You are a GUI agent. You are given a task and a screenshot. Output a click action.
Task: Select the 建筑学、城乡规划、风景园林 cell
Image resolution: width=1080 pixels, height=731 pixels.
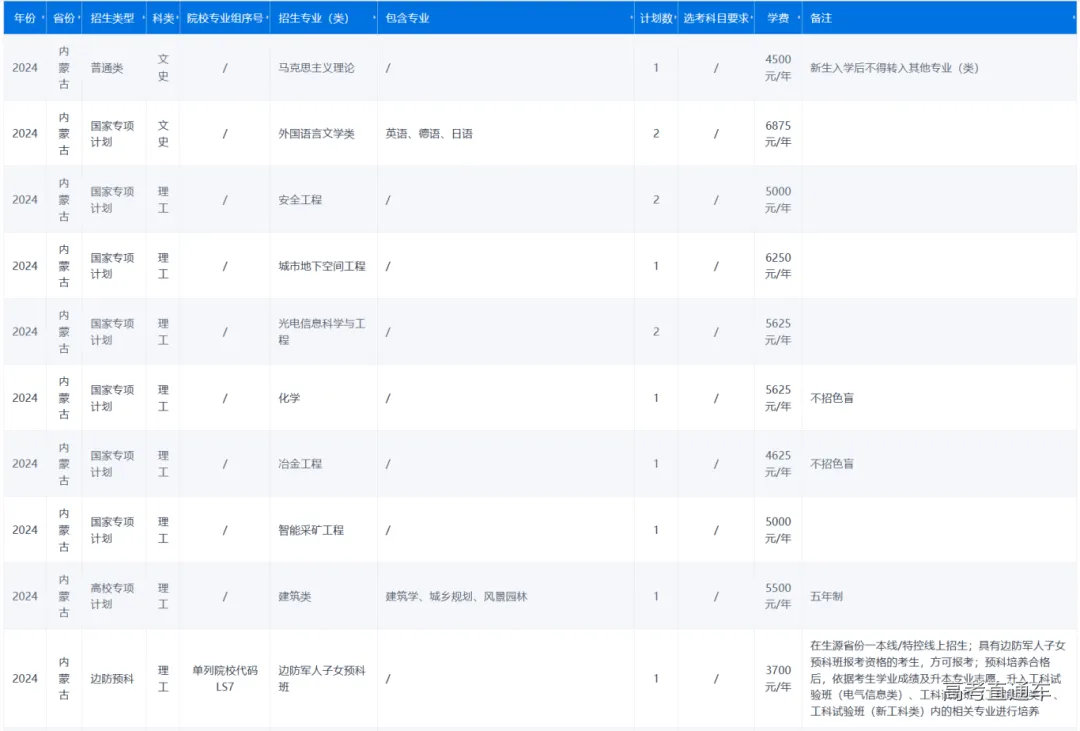point(456,596)
